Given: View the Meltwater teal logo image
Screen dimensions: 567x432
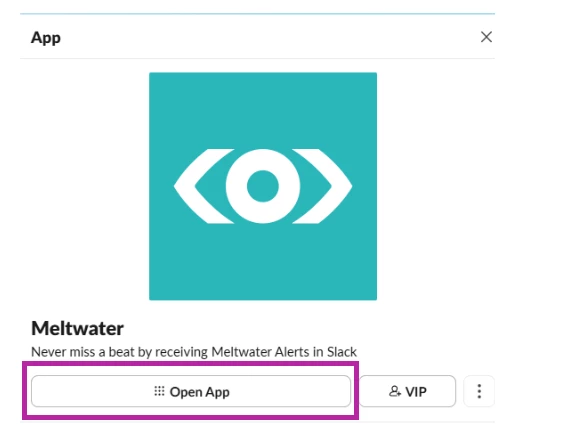Looking at the screenshot, I should pyautogui.click(x=263, y=186).
